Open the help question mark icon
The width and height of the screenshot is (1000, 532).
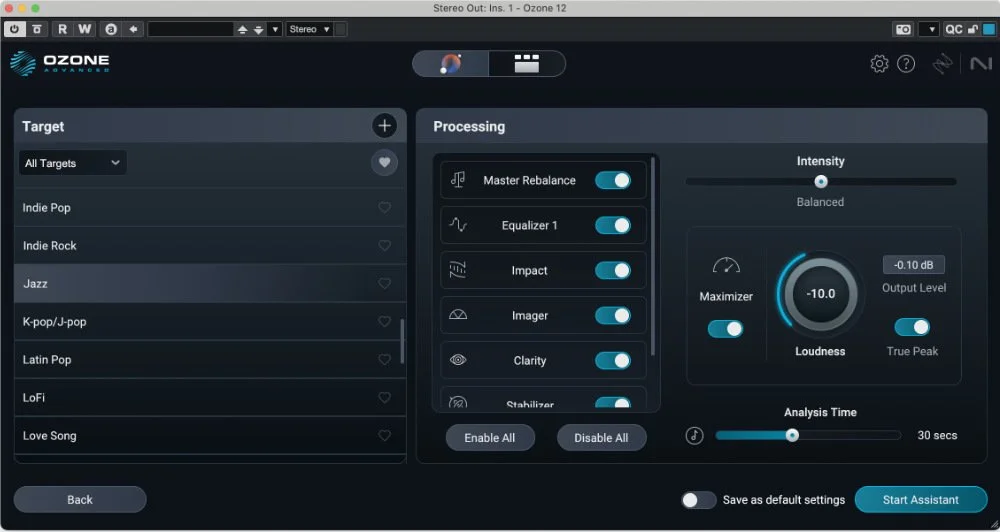[906, 64]
